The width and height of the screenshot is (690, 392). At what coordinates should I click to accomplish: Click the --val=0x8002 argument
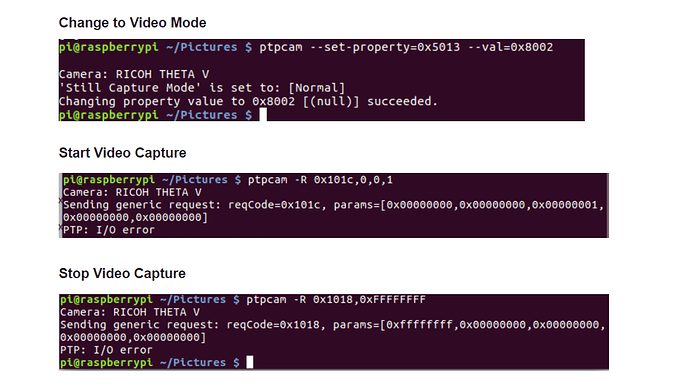pos(510,47)
